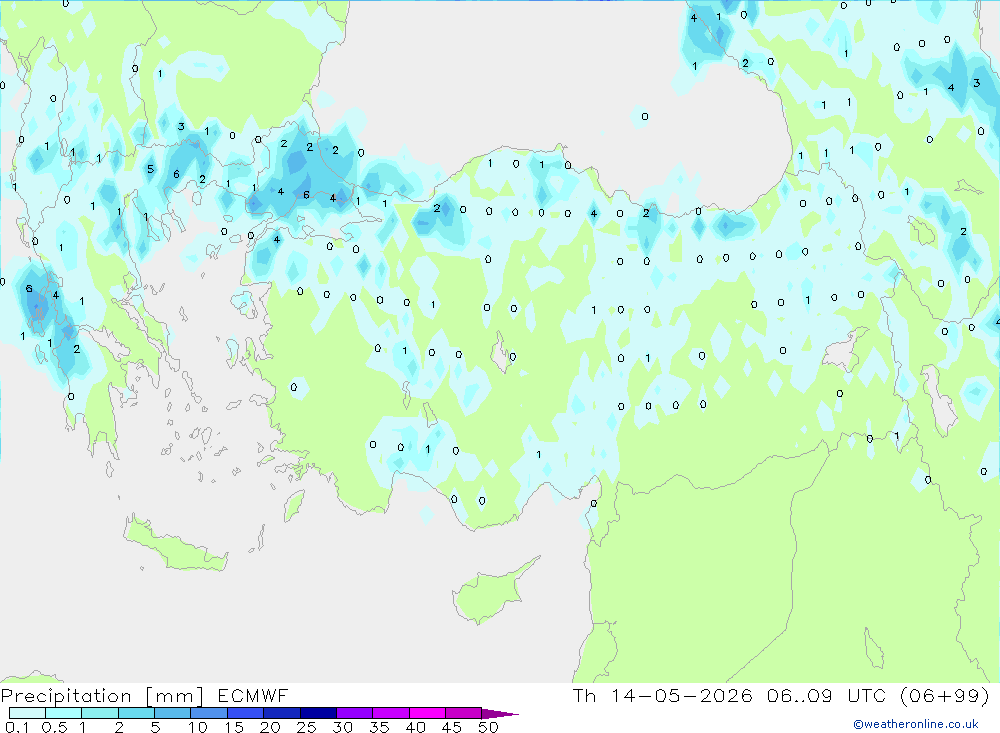Click the 30 to 35 mm purple swatch
Image resolution: width=1000 pixels, height=733 pixels.
[354, 713]
